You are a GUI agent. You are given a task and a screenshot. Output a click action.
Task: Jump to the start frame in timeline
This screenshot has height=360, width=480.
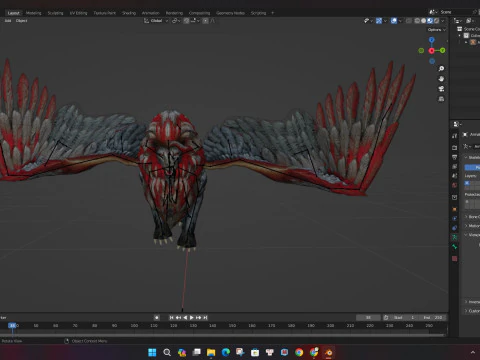(x=171, y=318)
